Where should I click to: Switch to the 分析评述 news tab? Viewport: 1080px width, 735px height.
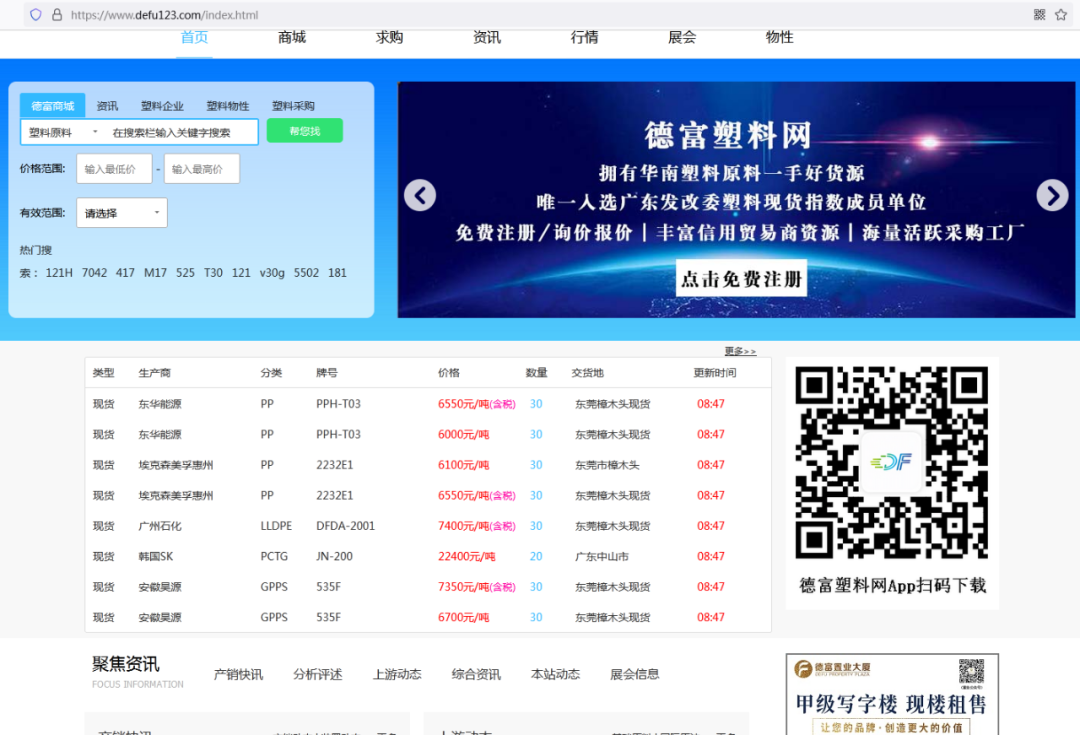pos(317,674)
